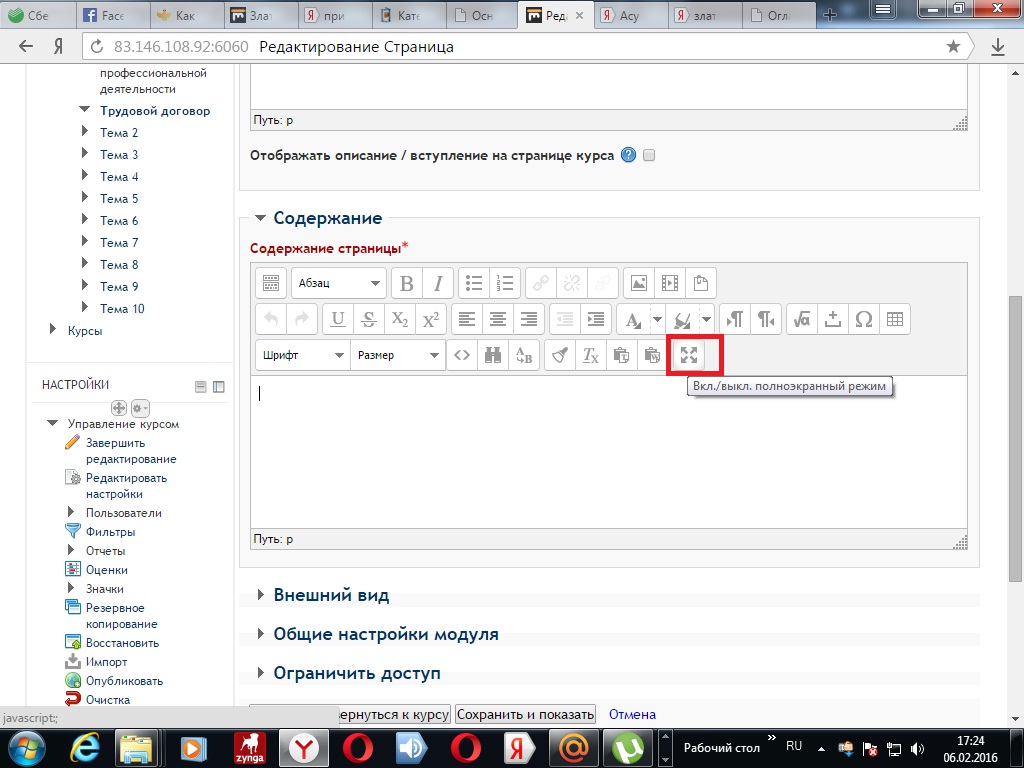This screenshot has height=768, width=1024.
Task: Expand the Внешний вид section
Action: click(261, 595)
